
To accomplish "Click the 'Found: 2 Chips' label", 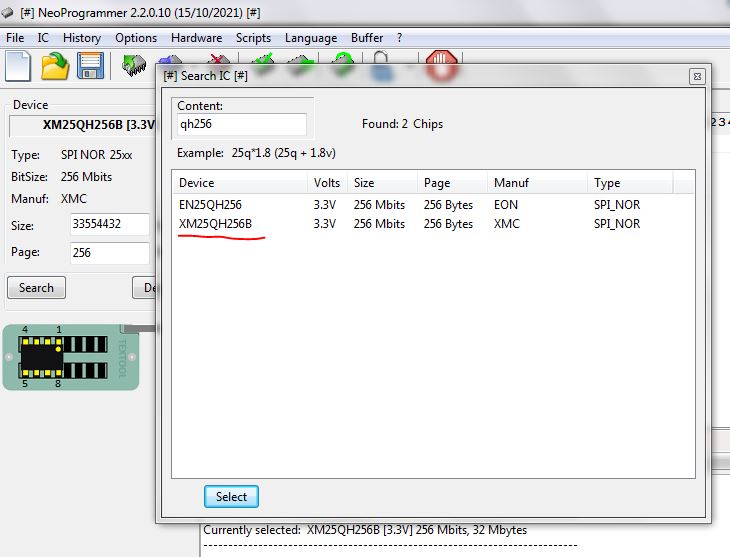I will 402,124.
